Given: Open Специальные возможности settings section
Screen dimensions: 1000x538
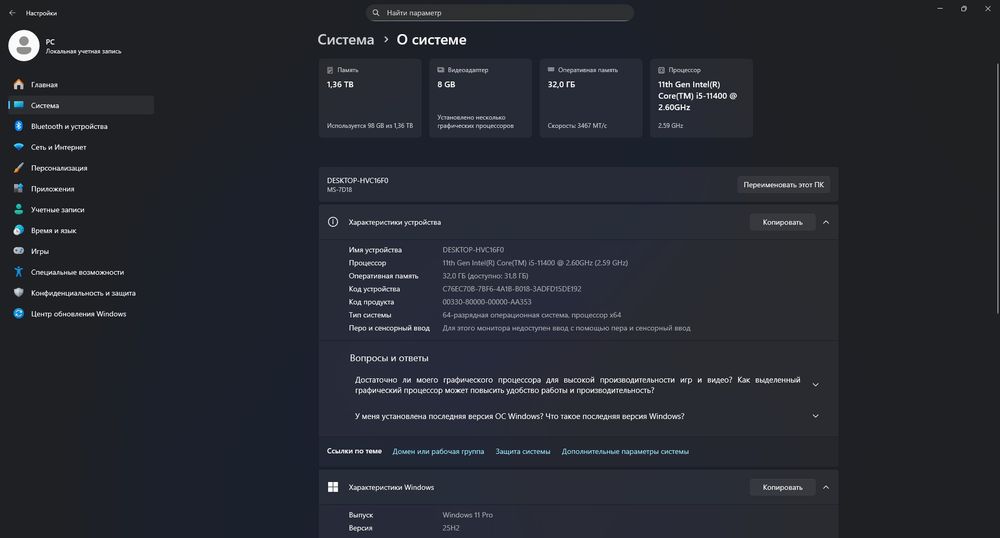Looking at the screenshot, I should [x=77, y=272].
